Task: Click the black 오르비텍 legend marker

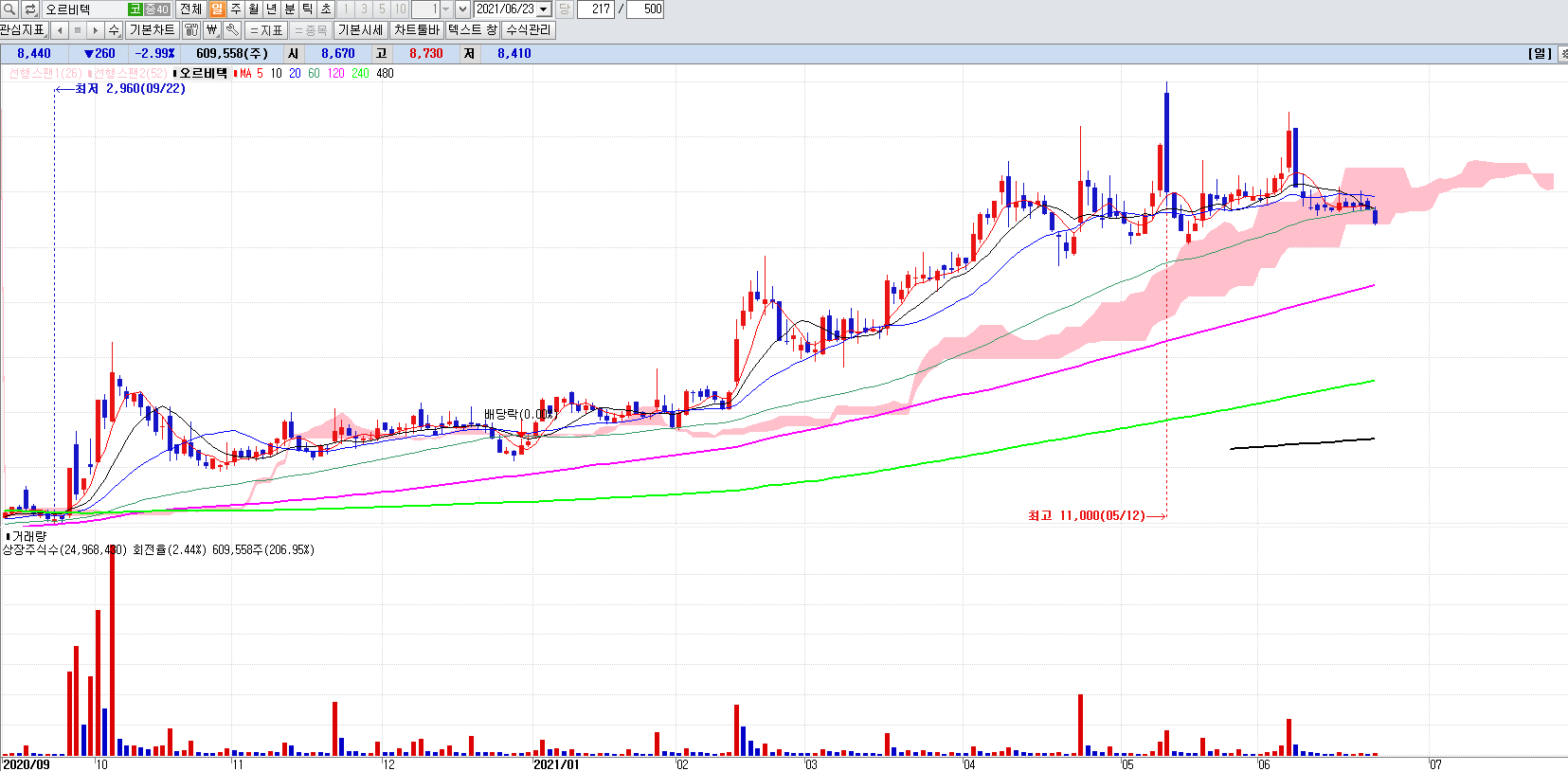Action: pos(175,73)
